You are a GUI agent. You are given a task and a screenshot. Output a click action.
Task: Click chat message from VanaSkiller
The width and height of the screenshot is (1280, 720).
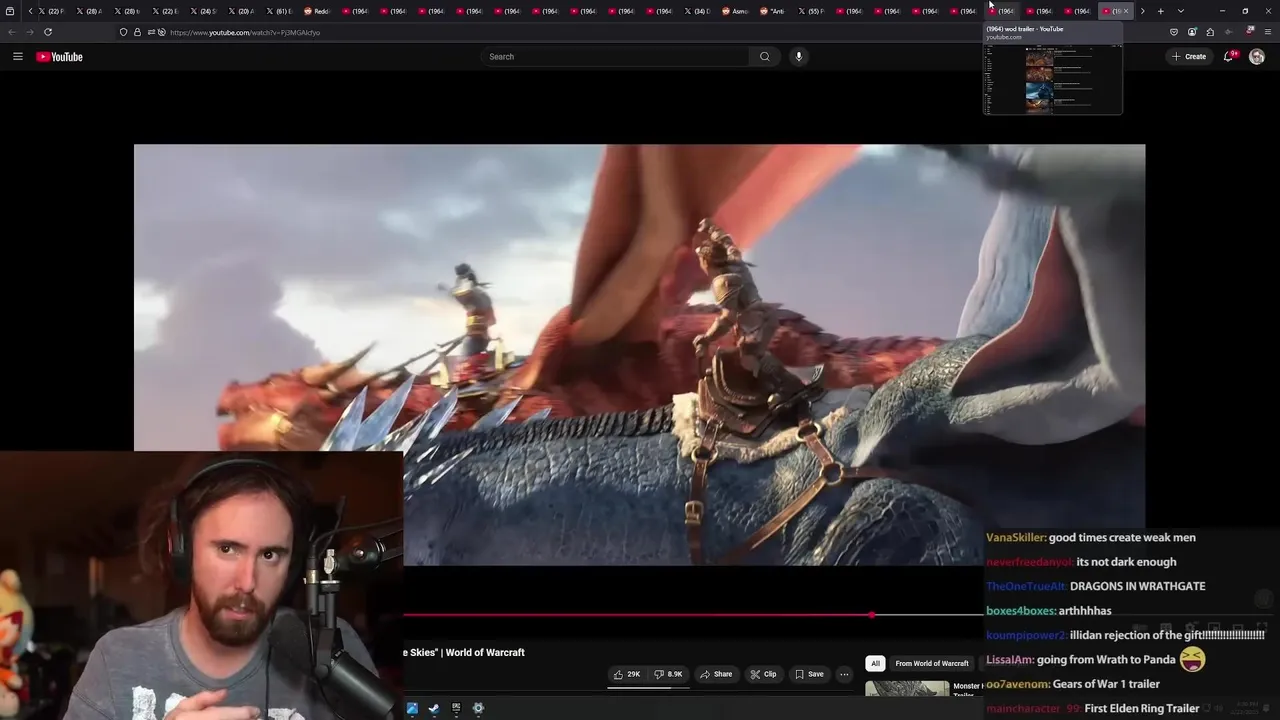(x=1091, y=537)
